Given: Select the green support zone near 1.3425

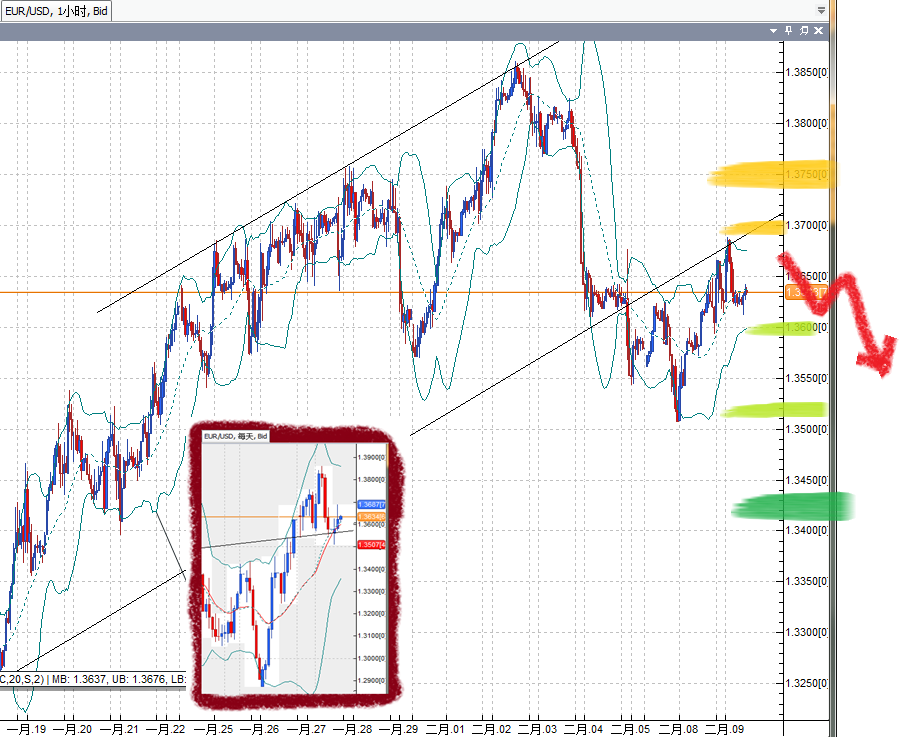Looking at the screenshot, I should [x=790, y=507].
